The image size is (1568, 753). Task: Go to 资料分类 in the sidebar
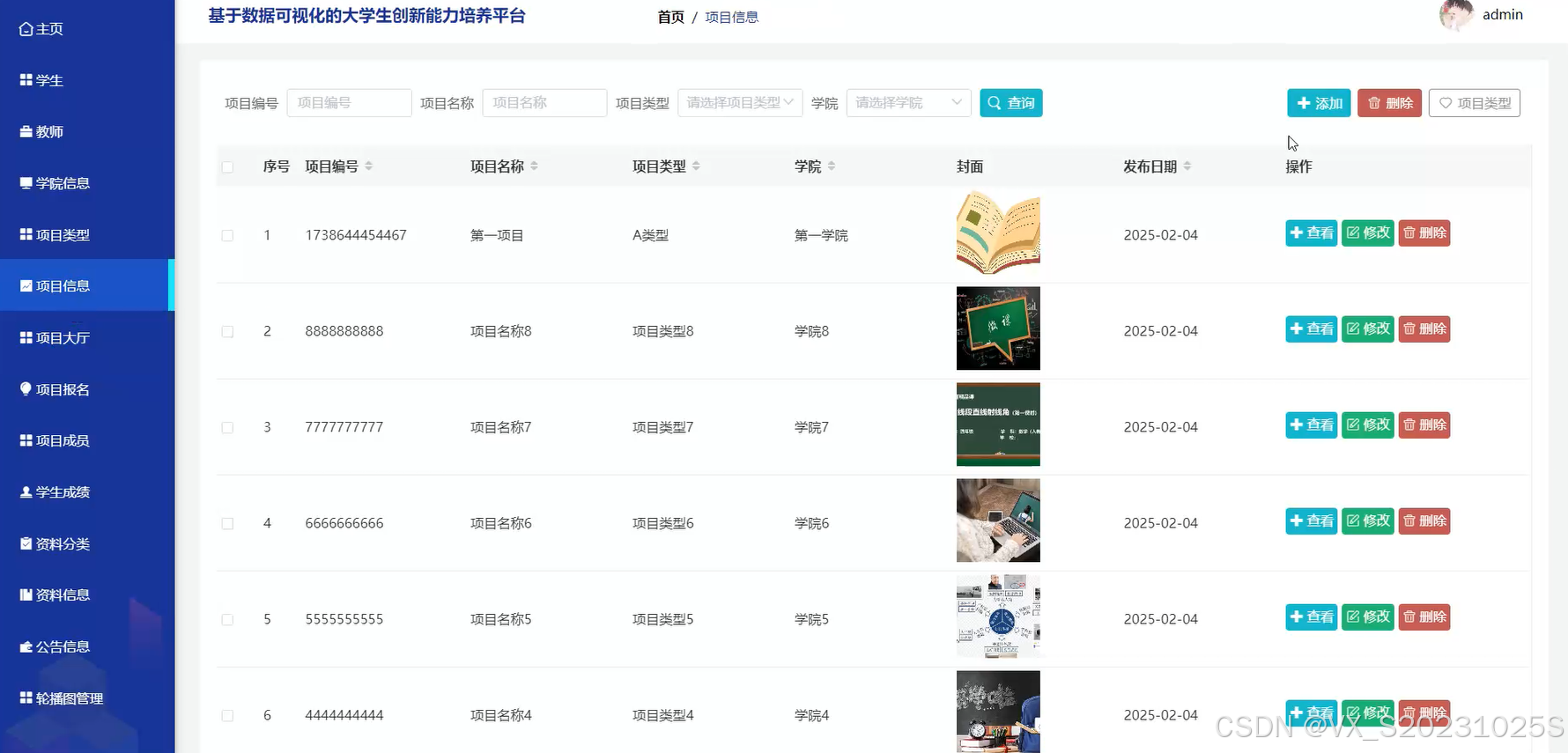click(55, 544)
